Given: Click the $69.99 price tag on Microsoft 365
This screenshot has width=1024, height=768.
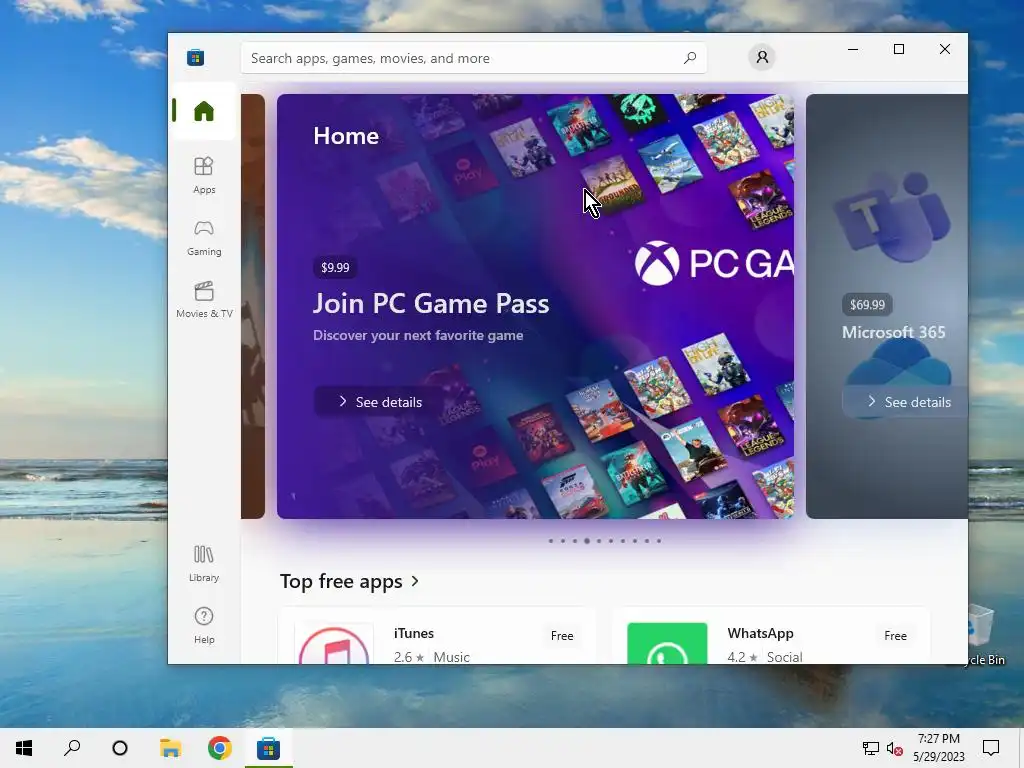Looking at the screenshot, I should 867,304.
